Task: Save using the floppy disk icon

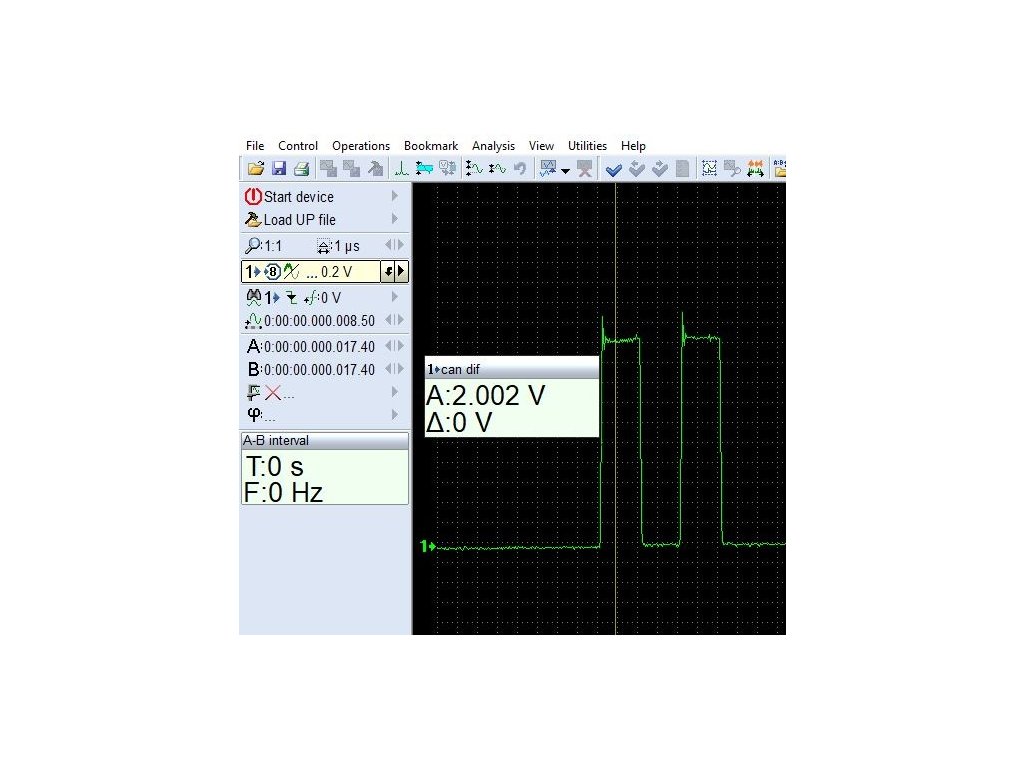Action: pos(279,168)
